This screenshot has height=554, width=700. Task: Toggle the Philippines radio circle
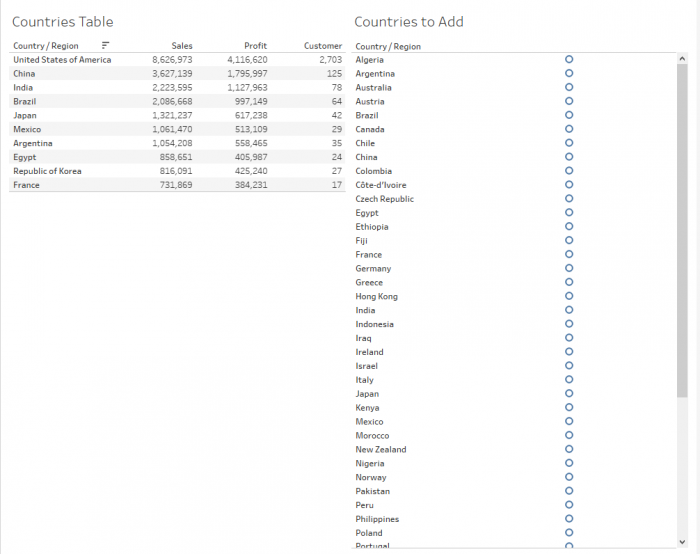pos(569,519)
